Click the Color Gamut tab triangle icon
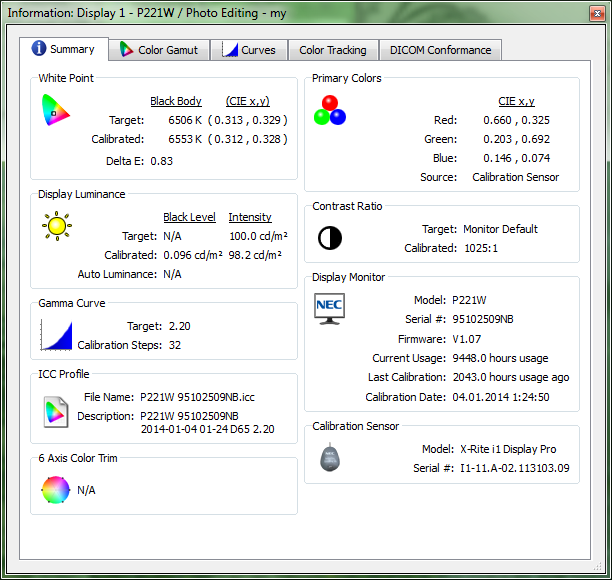The height and width of the screenshot is (580, 612). [x=126, y=50]
